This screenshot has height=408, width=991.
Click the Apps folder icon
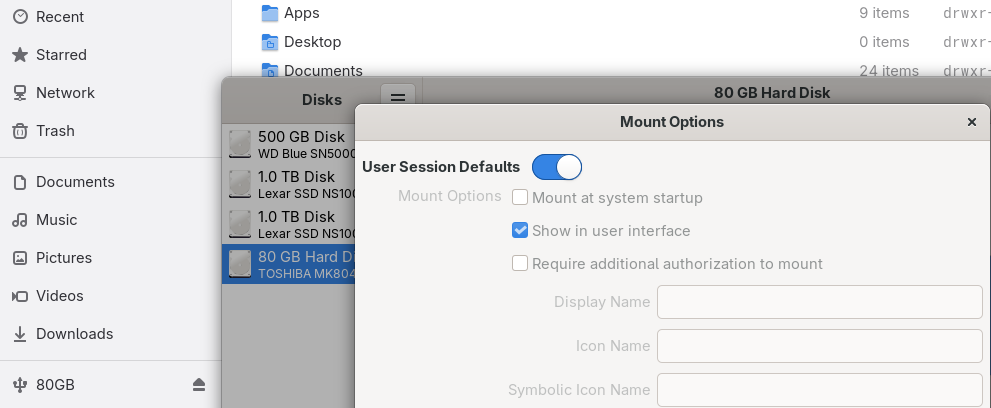270,13
